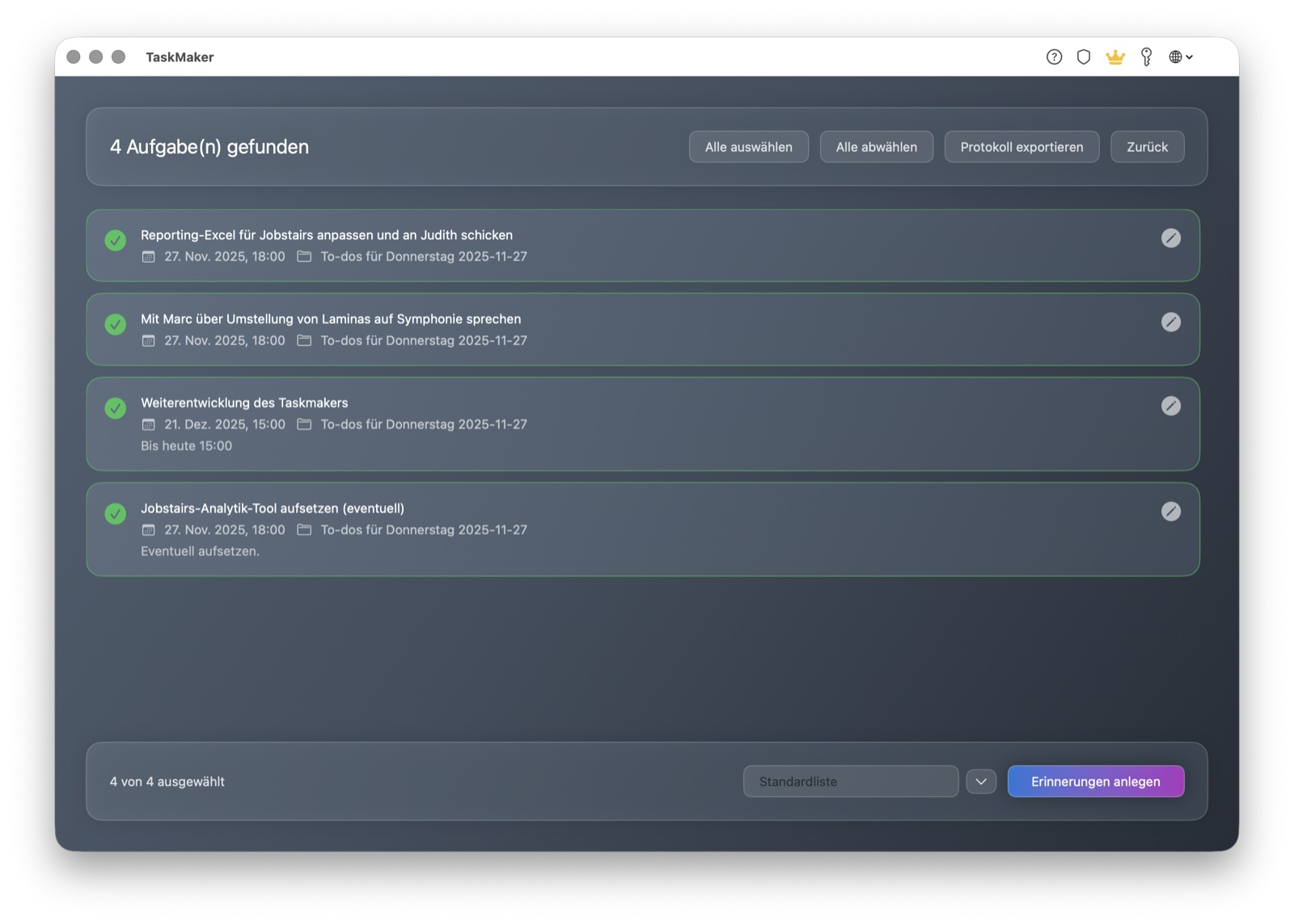The height and width of the screenshot is (924, 1294).
Task: Expand the language dropdown chevron beside the globe
Action: coord(1189,57)
